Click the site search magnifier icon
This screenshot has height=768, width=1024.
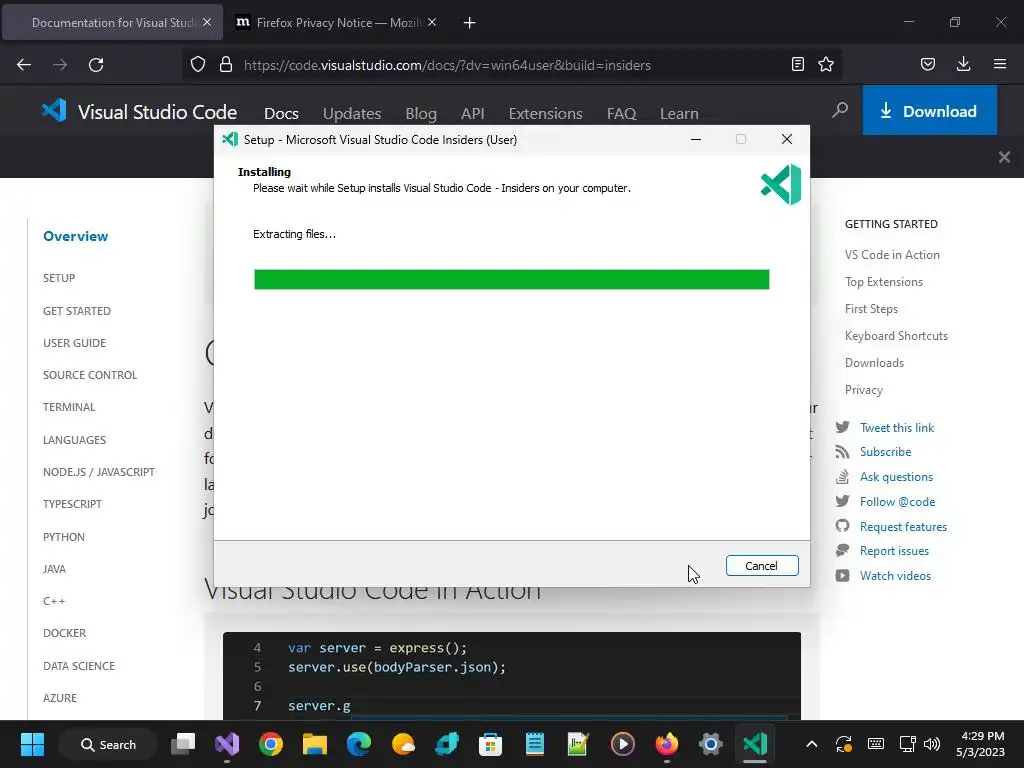pyautogui.click(x=840, y=110)
